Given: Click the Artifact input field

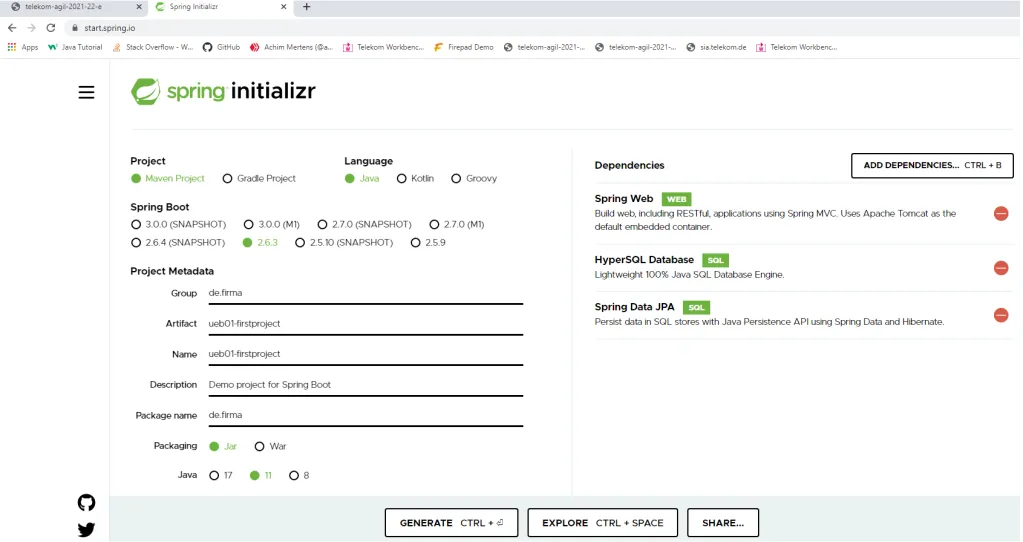Looking at the screenshot, I should pos(365,324).
